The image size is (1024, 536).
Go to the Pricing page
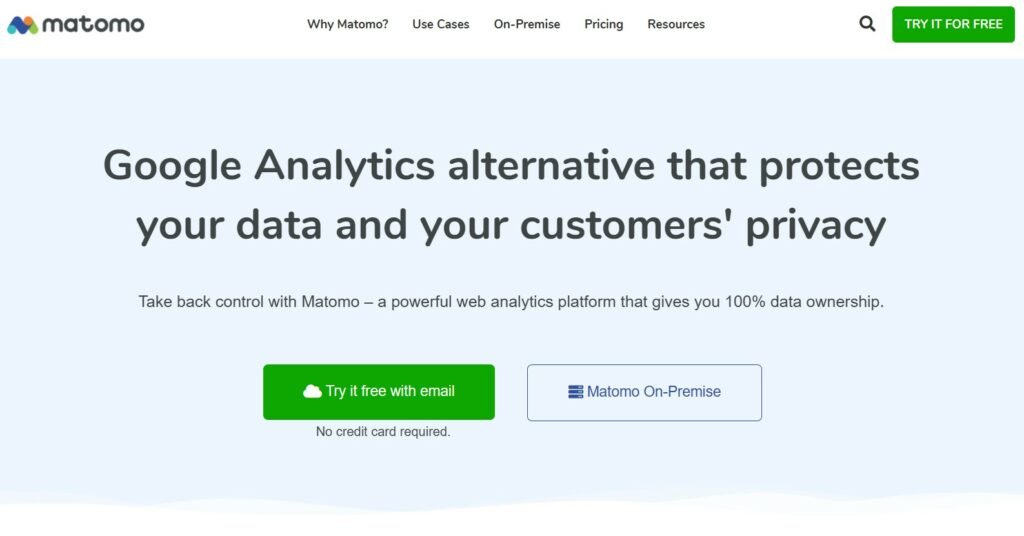[603, 24]
